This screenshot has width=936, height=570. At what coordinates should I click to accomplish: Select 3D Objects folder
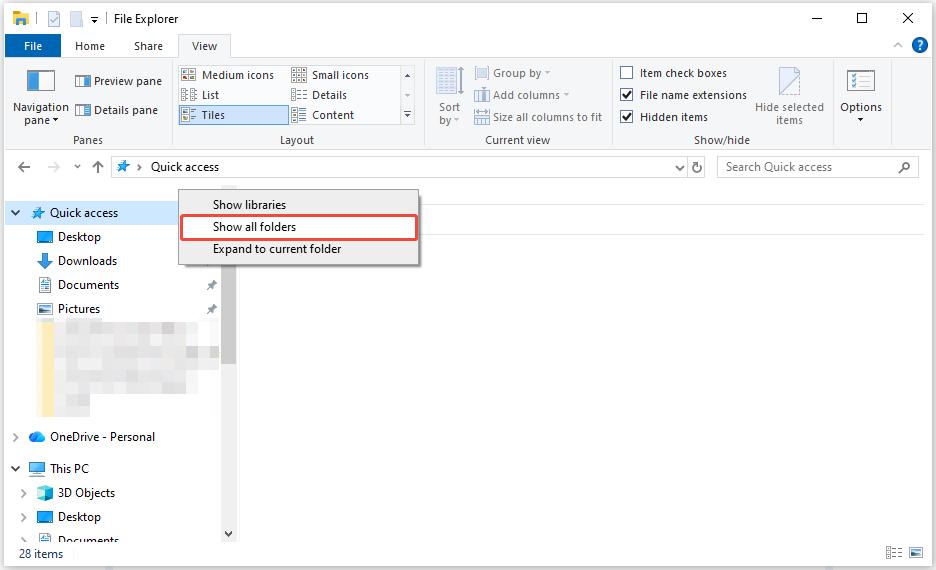pyautogui.click(x=86, y=493)
